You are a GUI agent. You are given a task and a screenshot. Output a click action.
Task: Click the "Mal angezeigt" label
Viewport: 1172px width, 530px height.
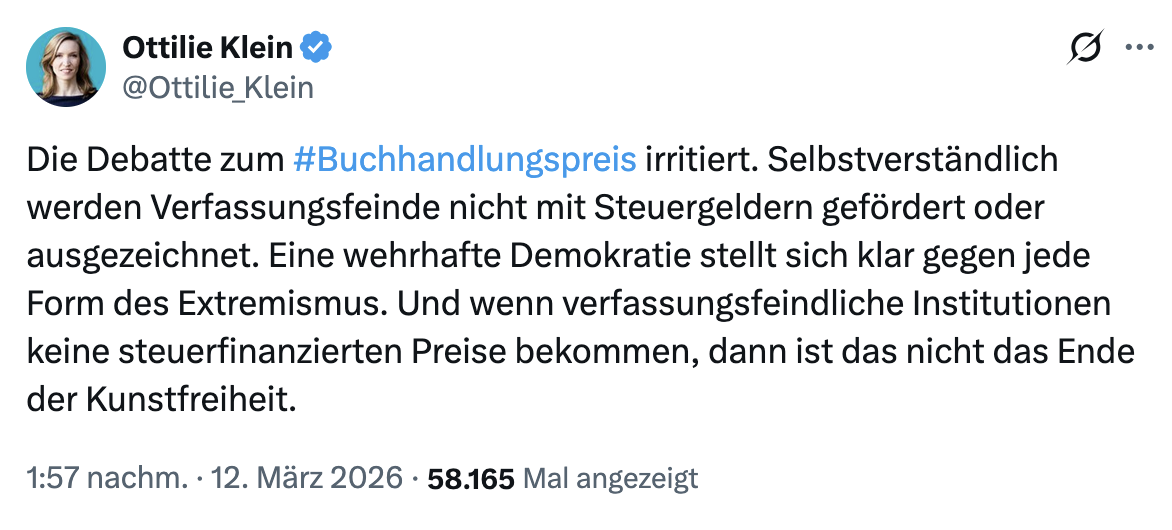click(611, 479)
